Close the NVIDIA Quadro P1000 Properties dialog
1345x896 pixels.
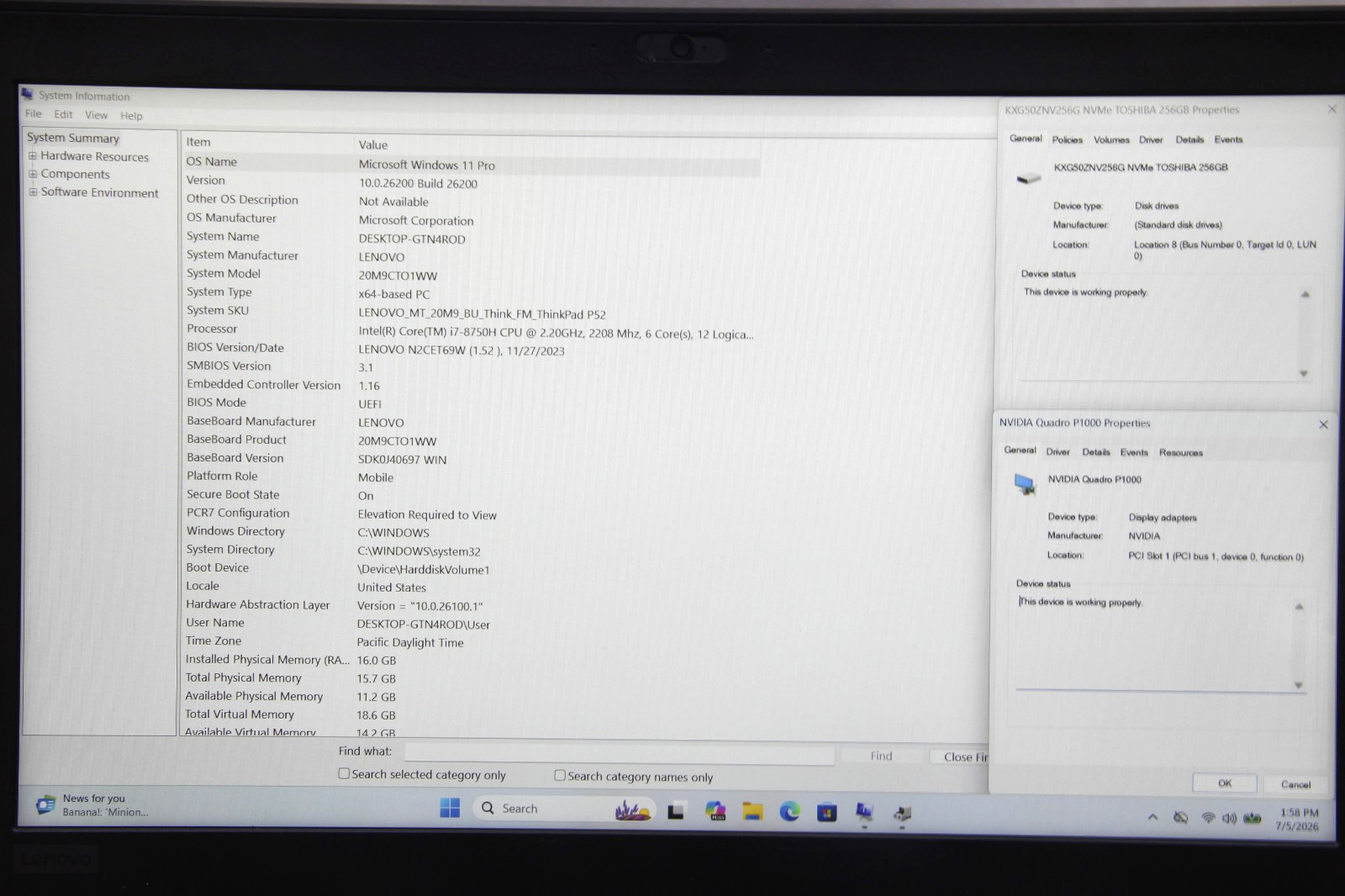tap(1323, 424)
